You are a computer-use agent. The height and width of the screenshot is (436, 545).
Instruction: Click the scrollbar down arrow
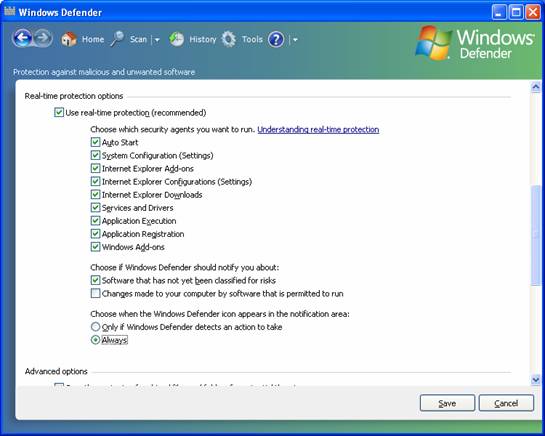[536, 380]
